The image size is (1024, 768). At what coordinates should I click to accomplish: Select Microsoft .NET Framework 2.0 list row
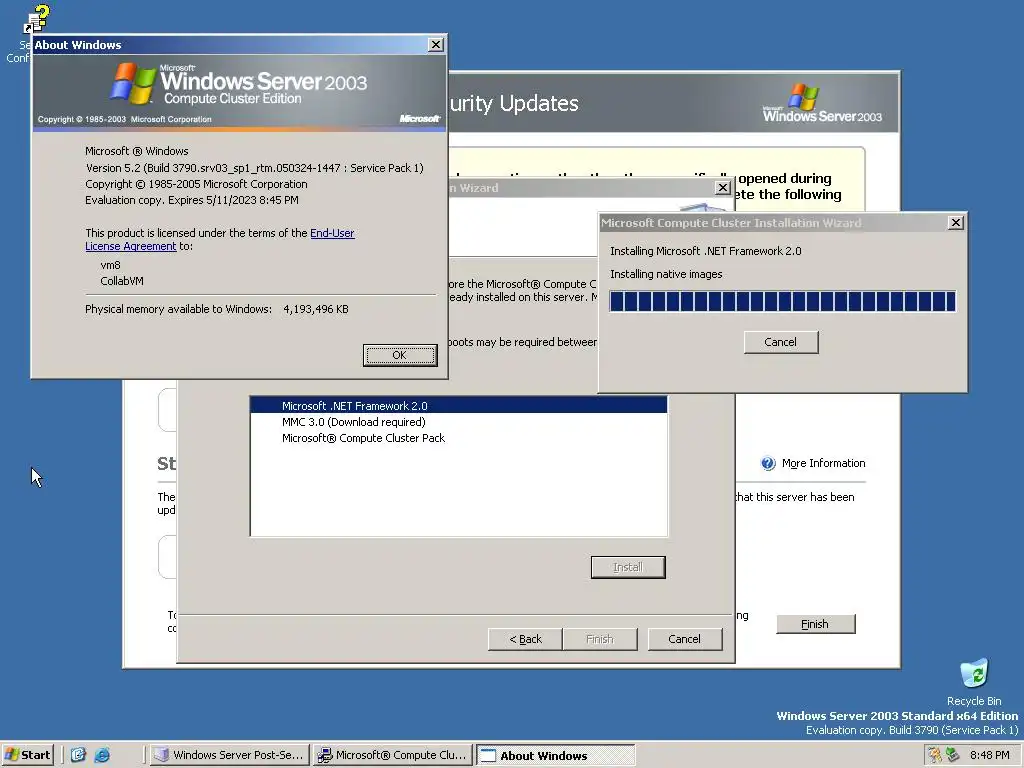[x=458, y=406]
